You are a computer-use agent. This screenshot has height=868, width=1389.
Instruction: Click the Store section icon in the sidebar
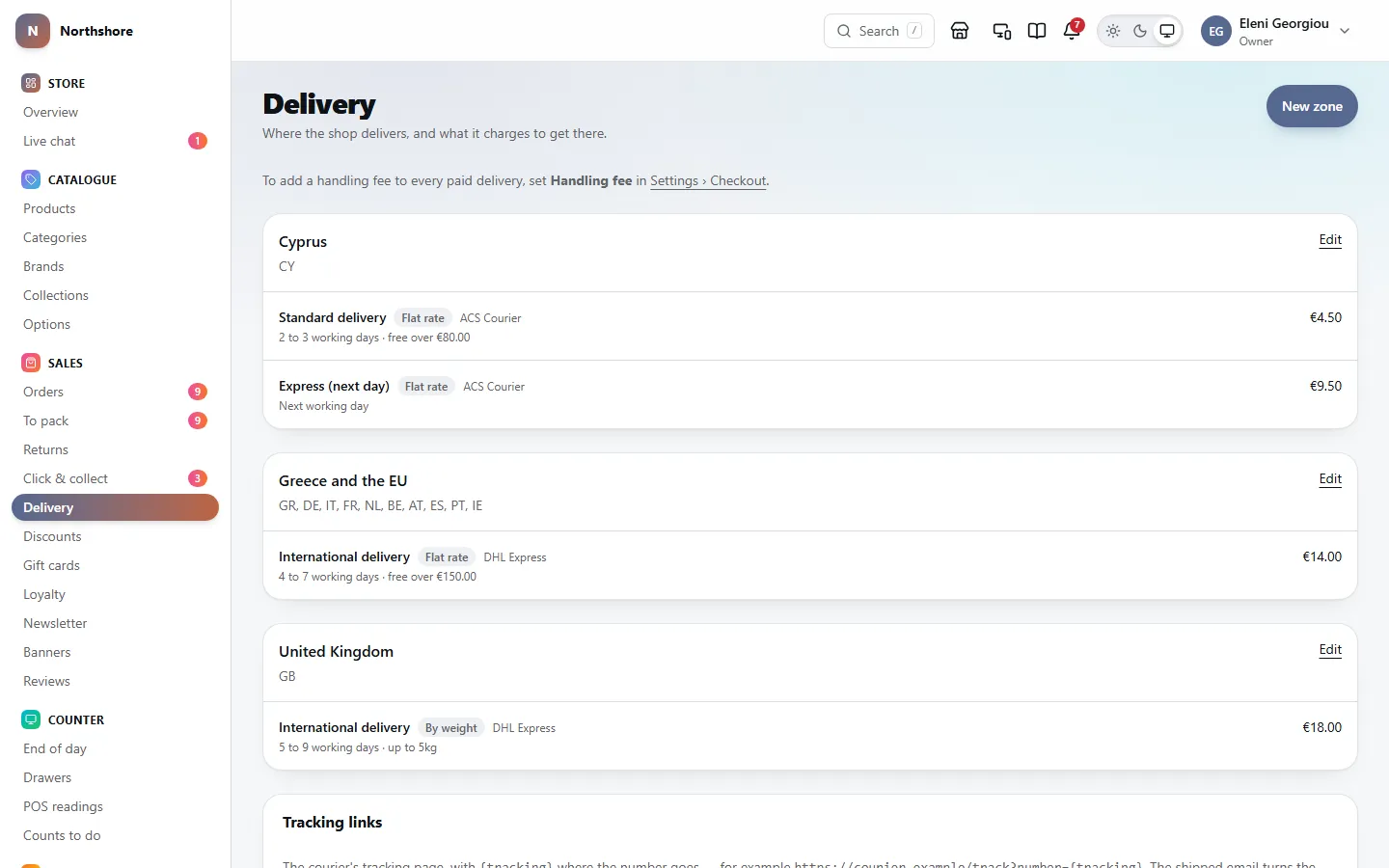point(31,83)
